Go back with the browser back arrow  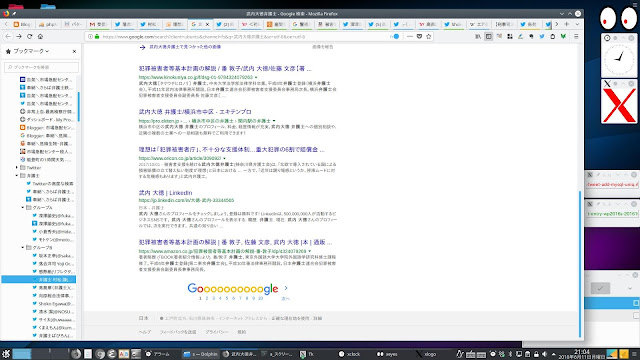(8, 36)
